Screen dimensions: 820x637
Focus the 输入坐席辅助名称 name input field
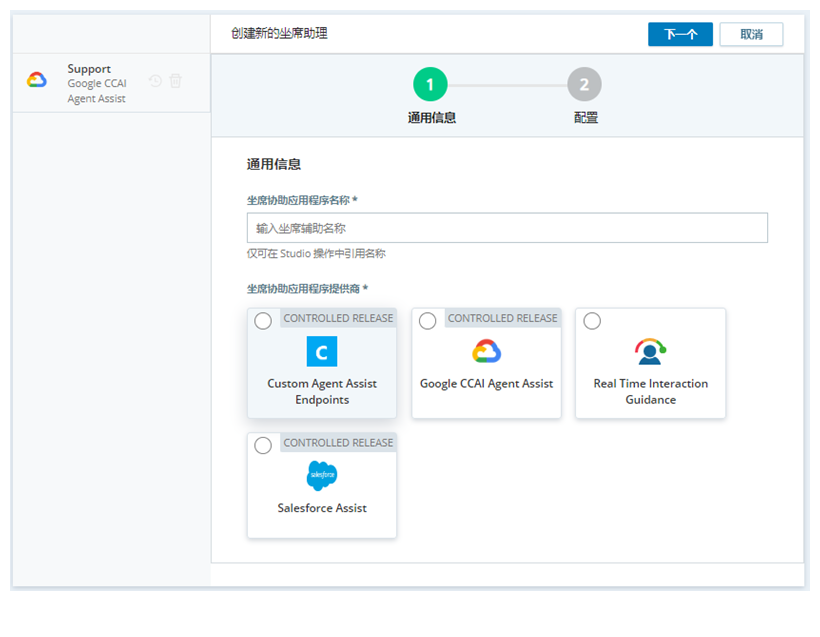click(x=507, y=228)
